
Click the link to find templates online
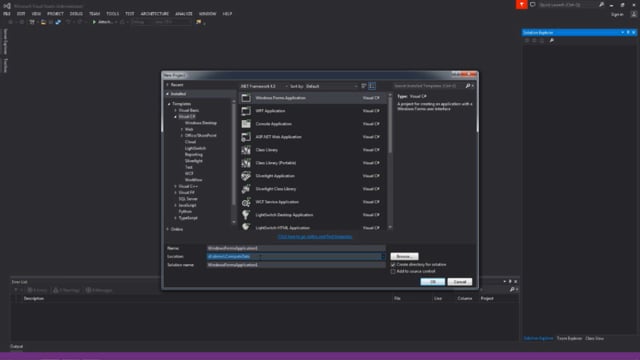(315, 237)
